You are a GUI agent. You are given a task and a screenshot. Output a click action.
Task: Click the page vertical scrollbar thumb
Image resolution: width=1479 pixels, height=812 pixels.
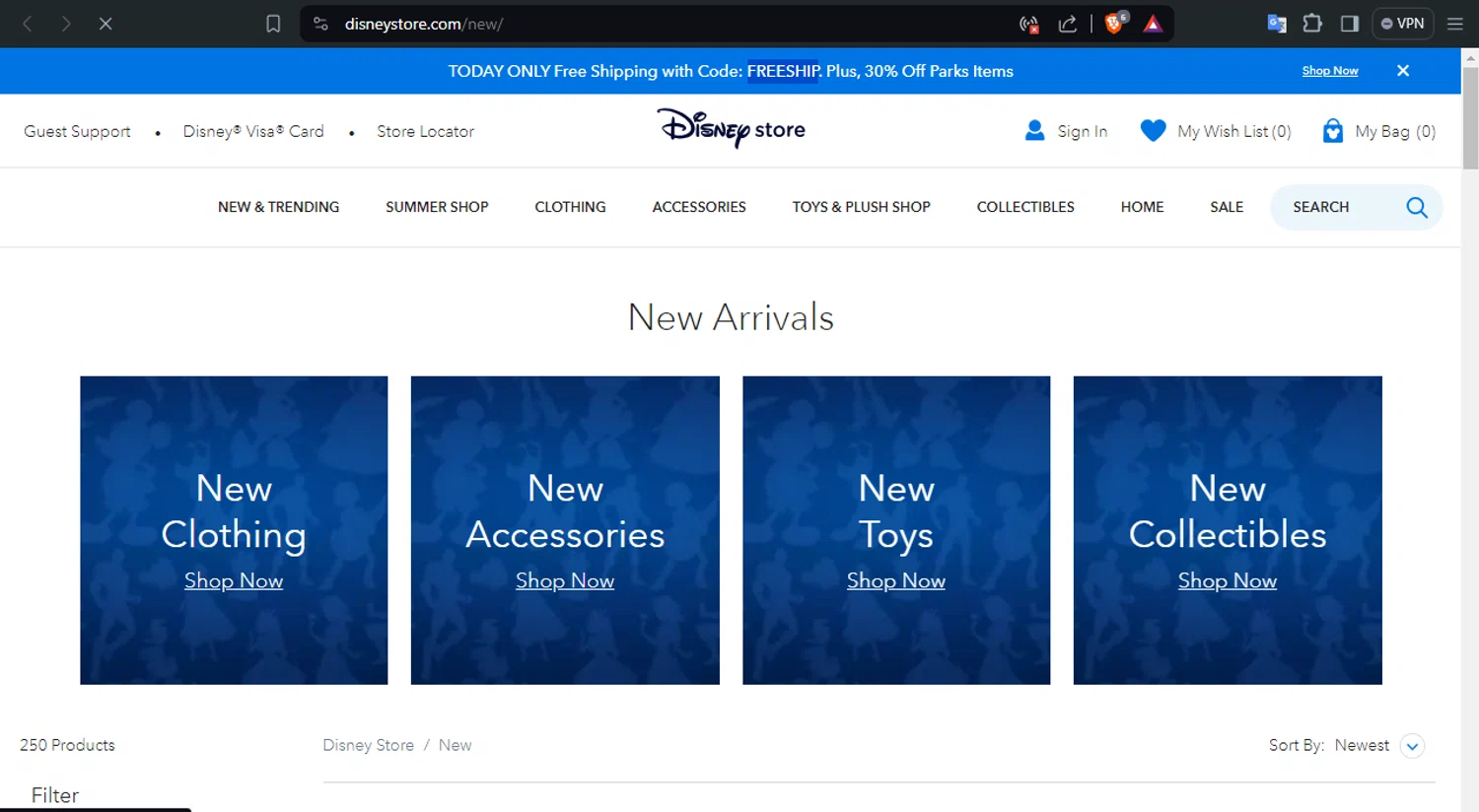point(1470,119)
